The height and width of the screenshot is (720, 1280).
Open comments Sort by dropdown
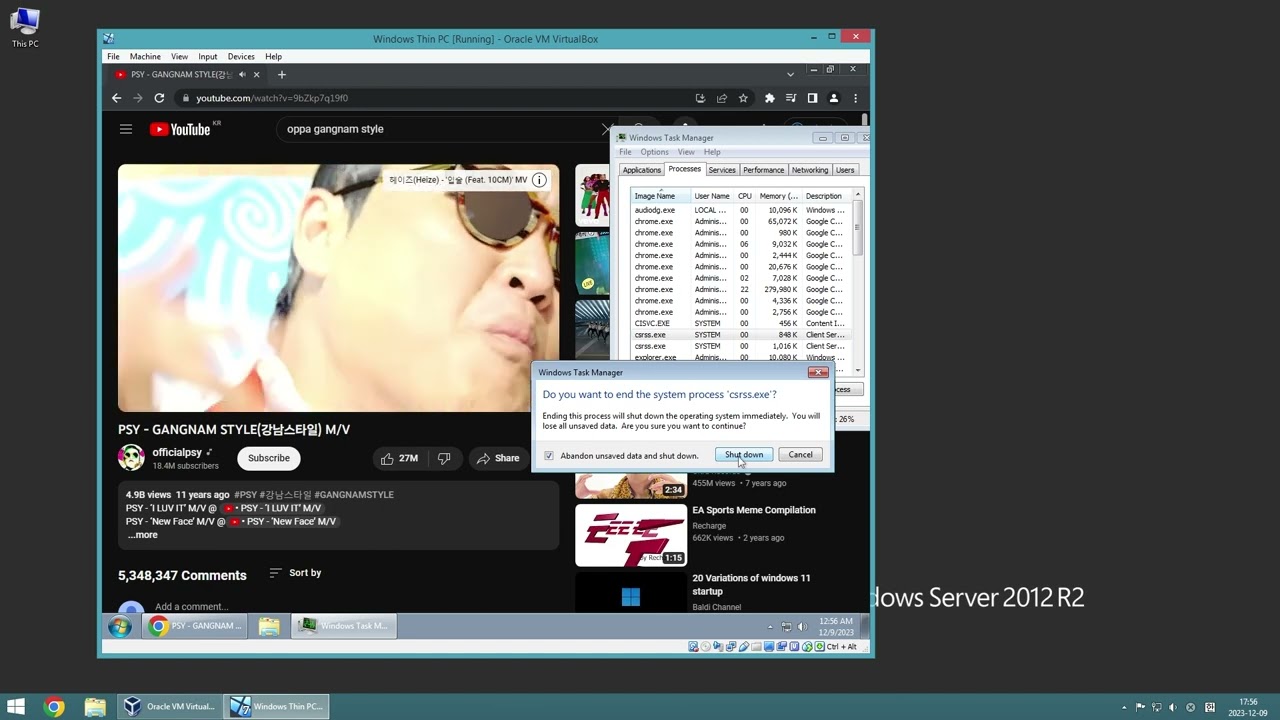click(x=295, y=573)
